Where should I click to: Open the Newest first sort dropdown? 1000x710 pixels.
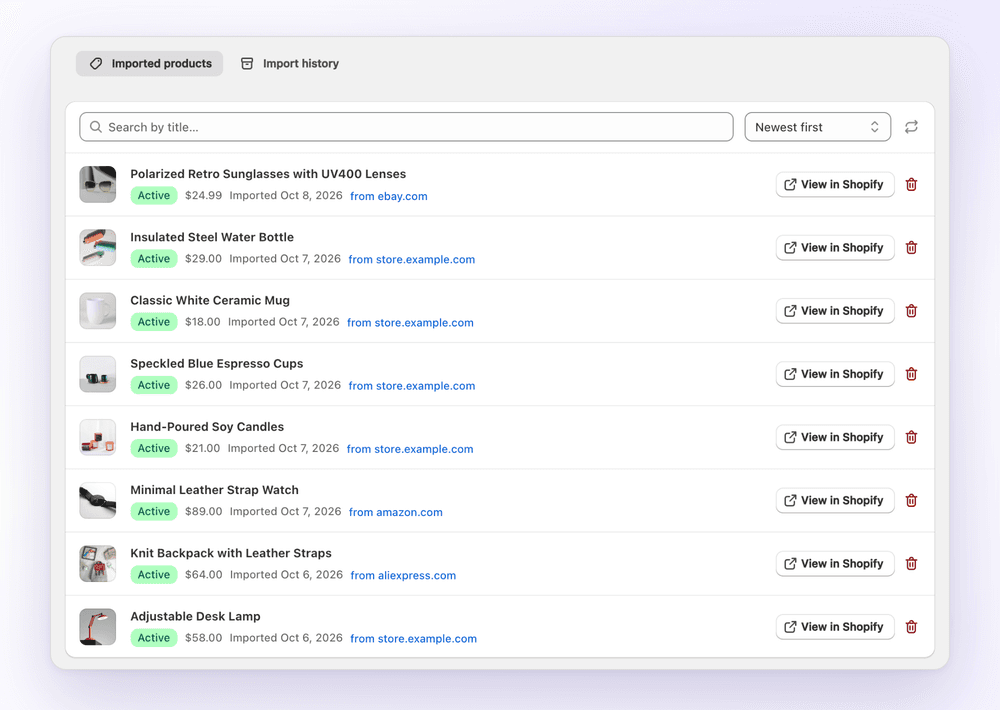point(817,127)
